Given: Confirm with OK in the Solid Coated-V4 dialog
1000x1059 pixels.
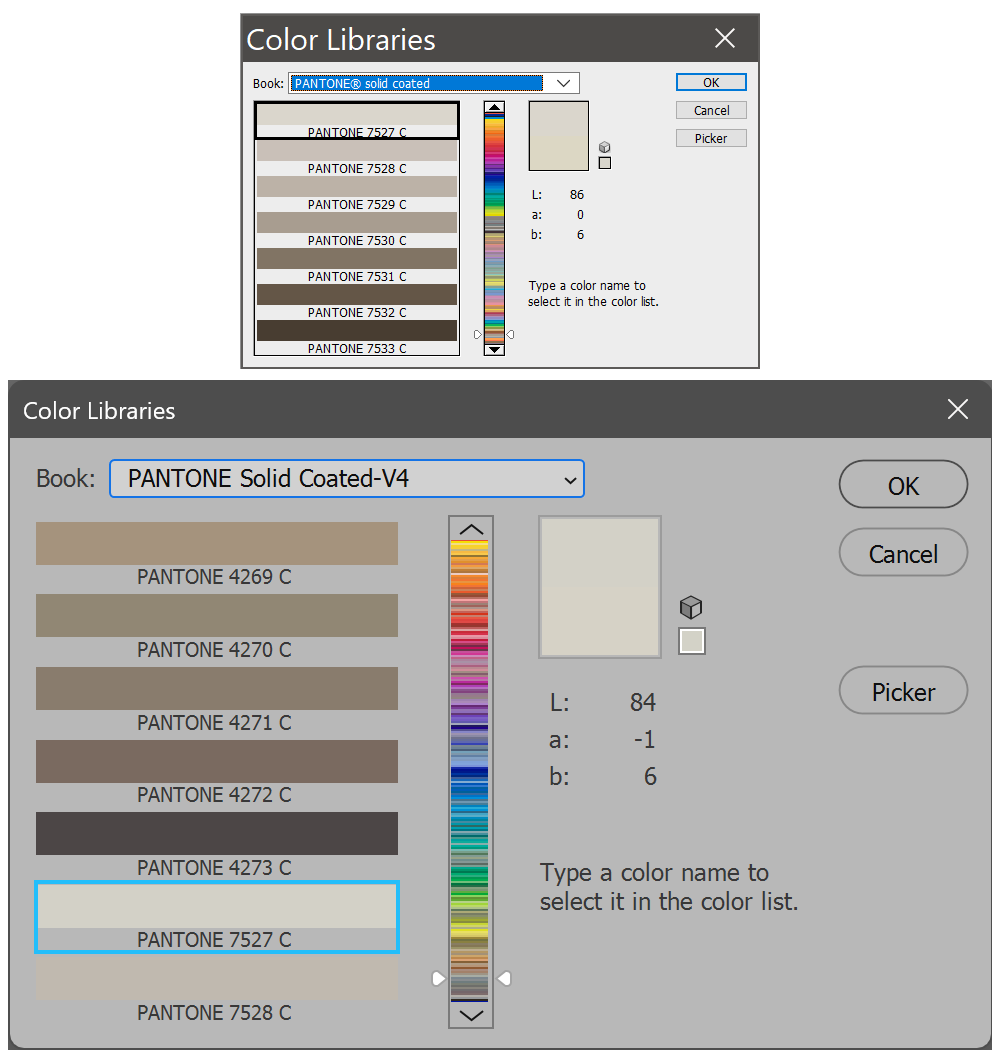Looking at the screenshot, I should click(x=903, y=485).
